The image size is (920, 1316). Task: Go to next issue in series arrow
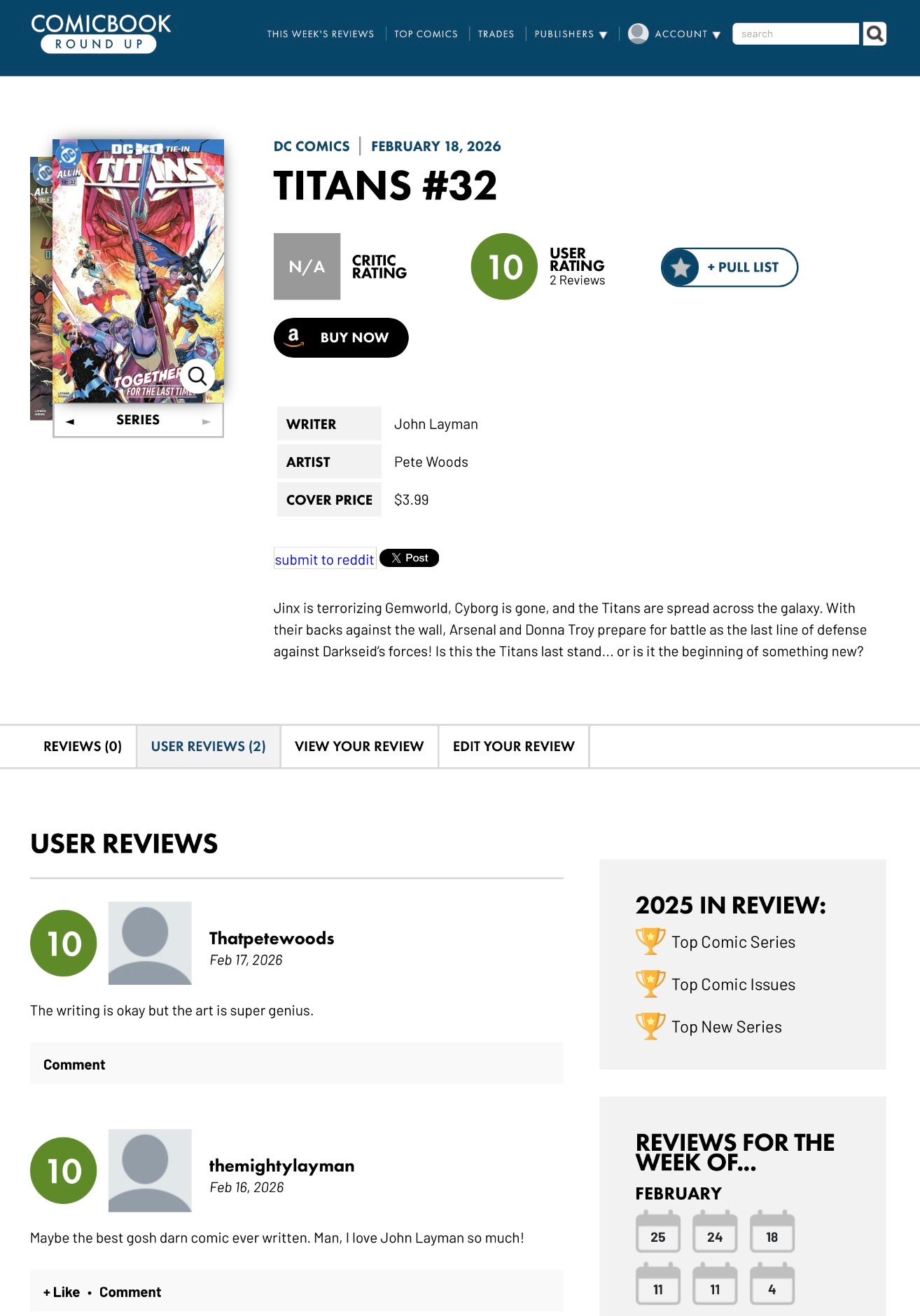206,421
